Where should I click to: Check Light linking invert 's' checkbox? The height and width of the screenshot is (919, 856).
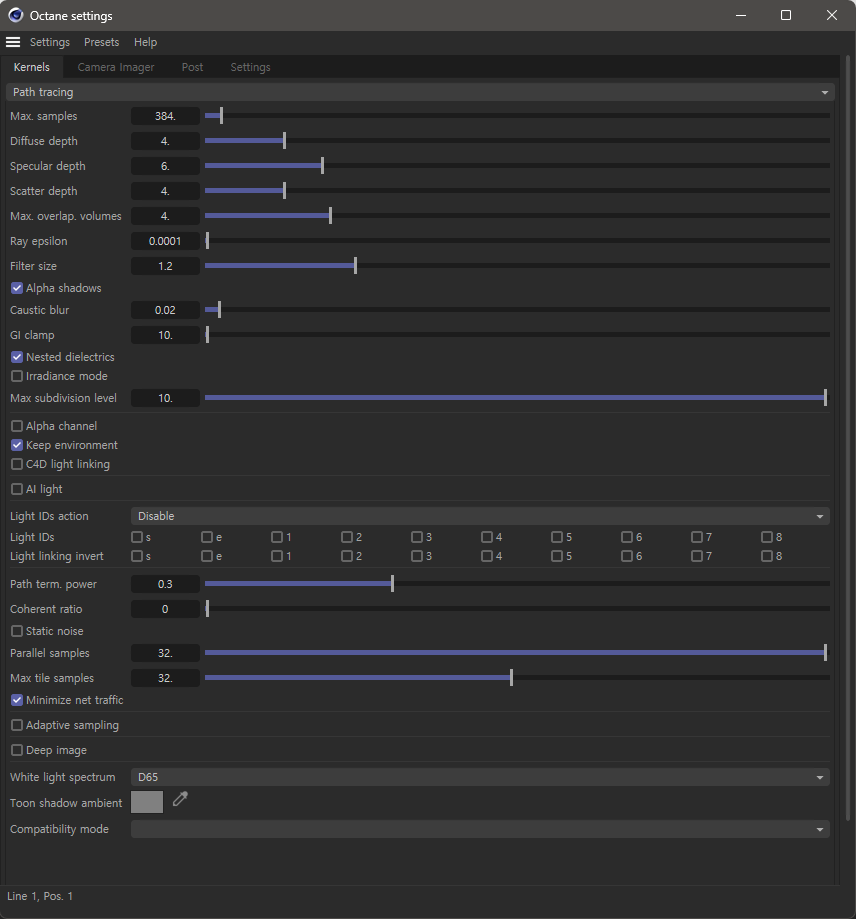click(137, 556)
